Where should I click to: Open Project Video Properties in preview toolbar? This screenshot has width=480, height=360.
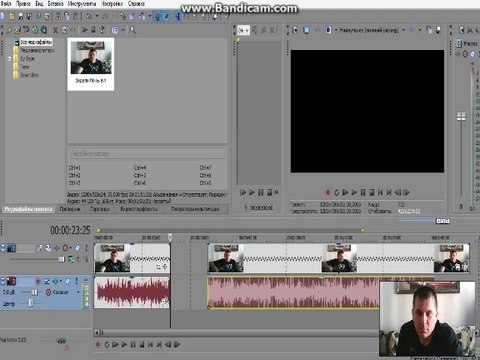tap(295, 30)
